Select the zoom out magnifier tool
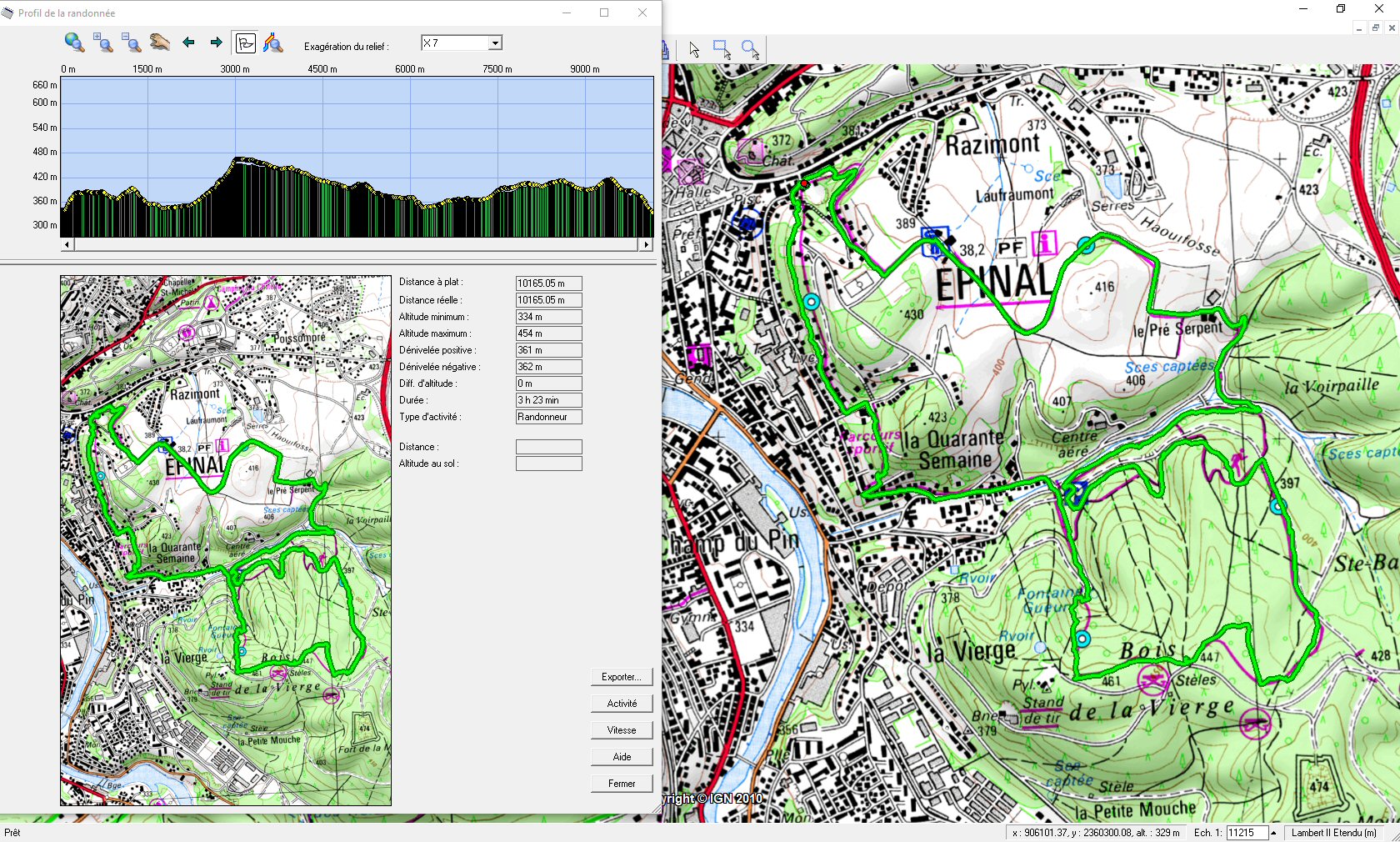The height and width of the screenshot is (842, 1400). [x=131, y=43]
